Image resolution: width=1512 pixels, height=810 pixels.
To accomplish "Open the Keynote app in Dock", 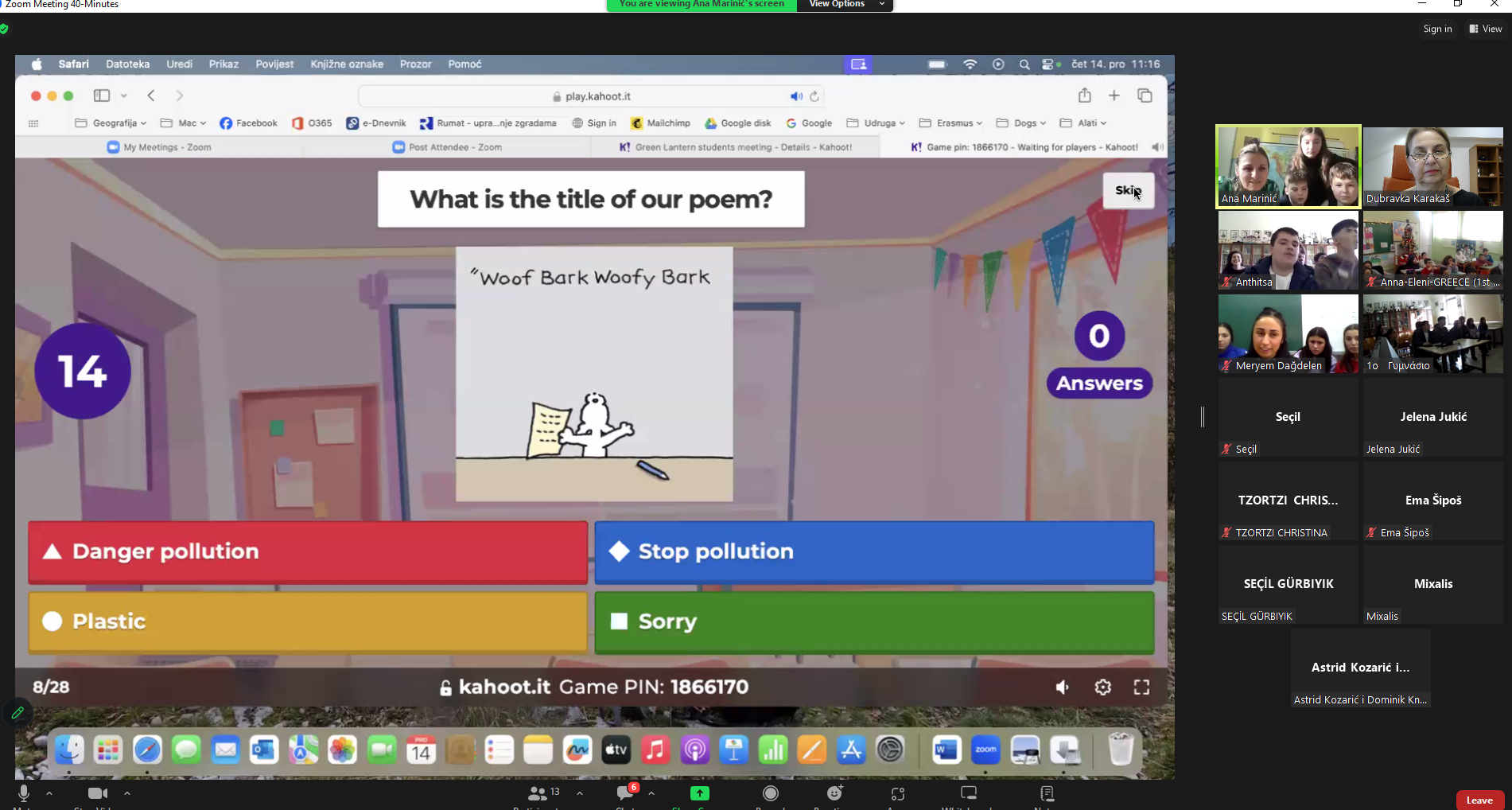I will point(733,750).
